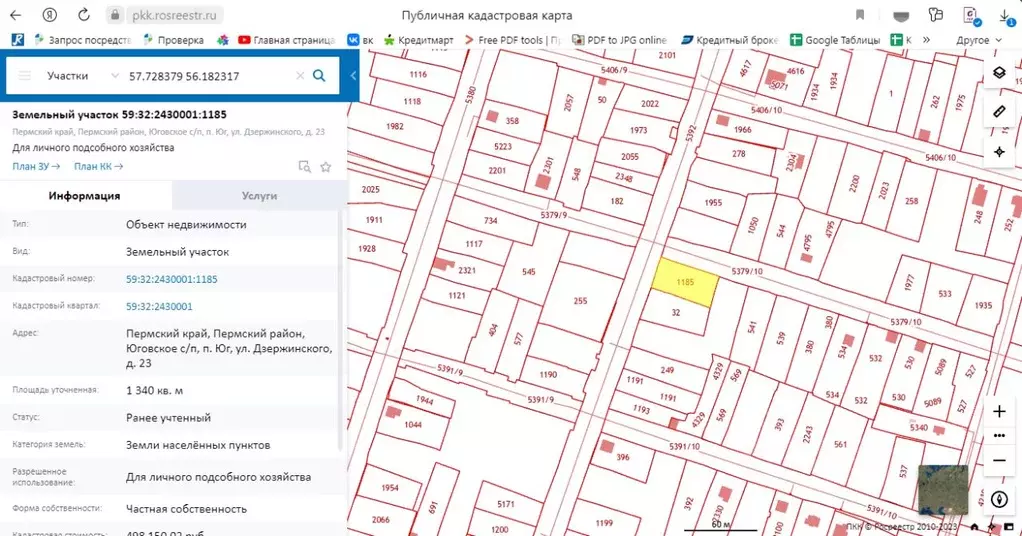
Task: Open 'Проверка' bookmark
Action: (173, 40)
